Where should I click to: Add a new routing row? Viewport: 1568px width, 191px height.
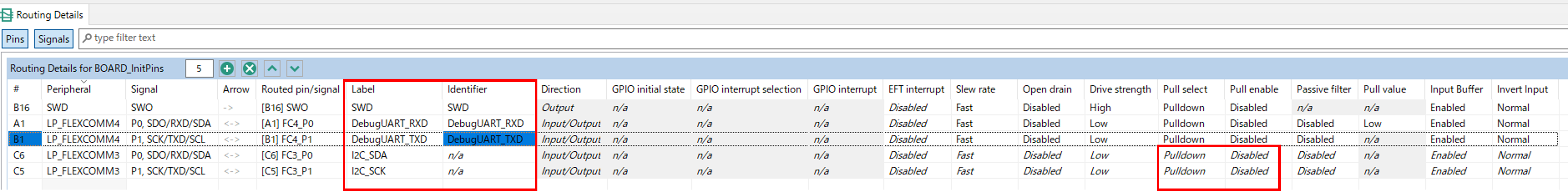[227, 68]
